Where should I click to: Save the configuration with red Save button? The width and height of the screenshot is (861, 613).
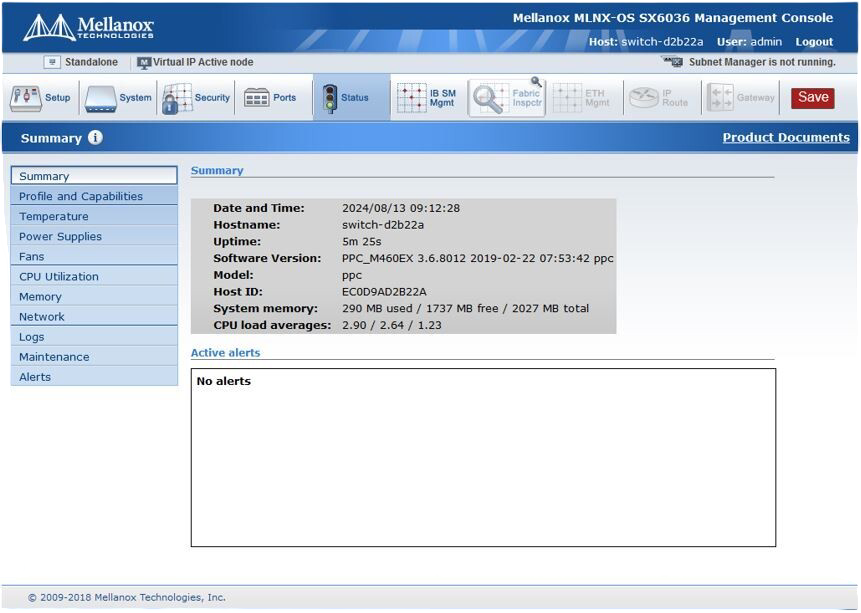tap(813, 98)
